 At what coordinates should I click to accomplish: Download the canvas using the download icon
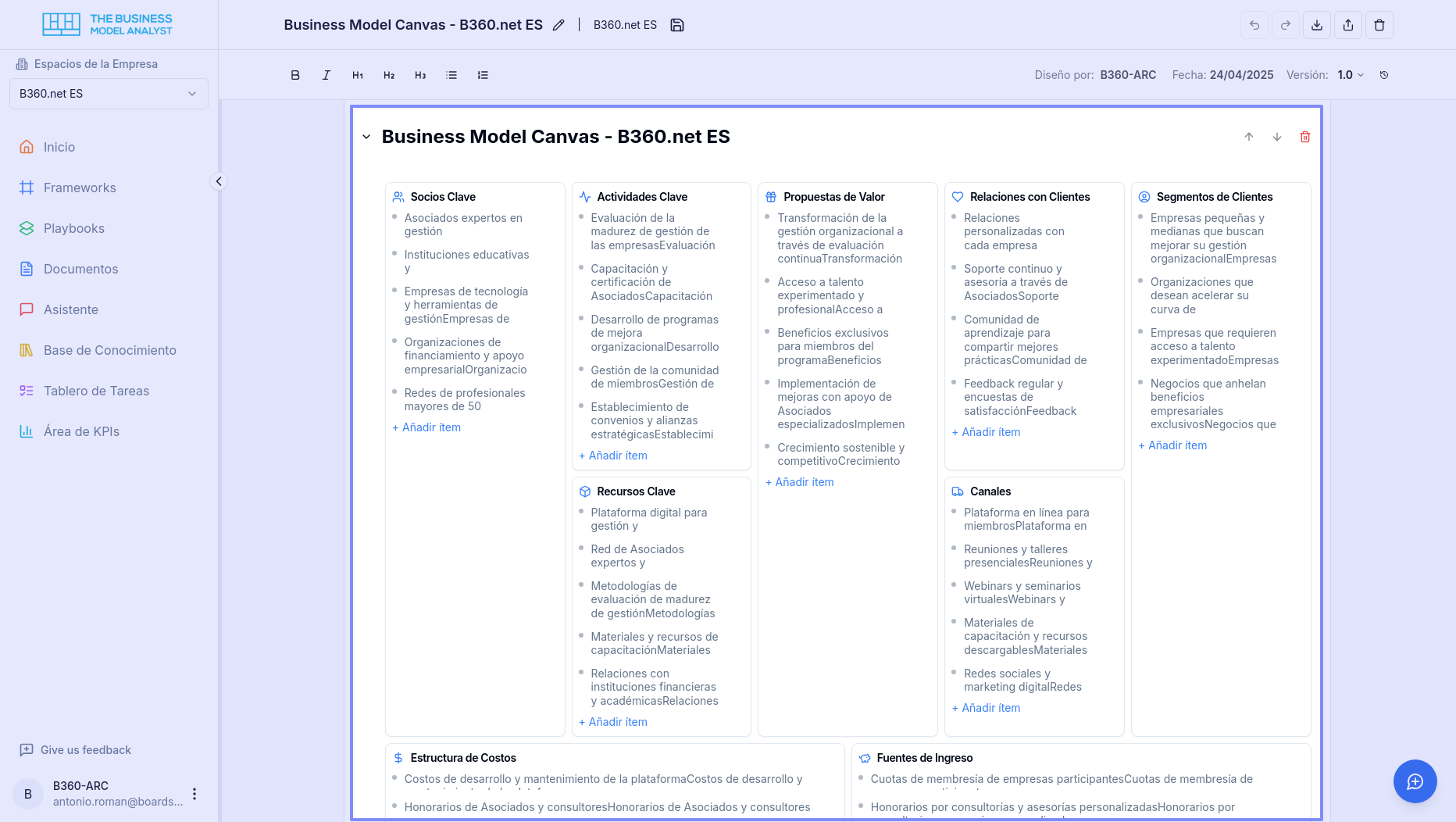1317,25
